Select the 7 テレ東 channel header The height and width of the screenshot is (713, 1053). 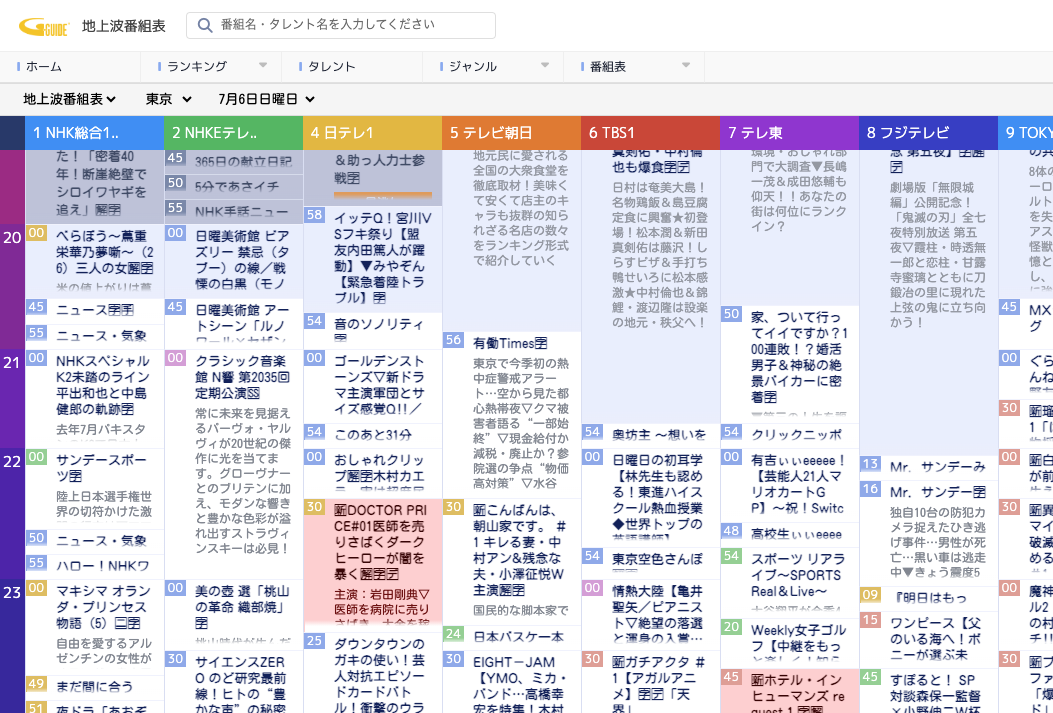pyautogui.click(x=790, y=133)
